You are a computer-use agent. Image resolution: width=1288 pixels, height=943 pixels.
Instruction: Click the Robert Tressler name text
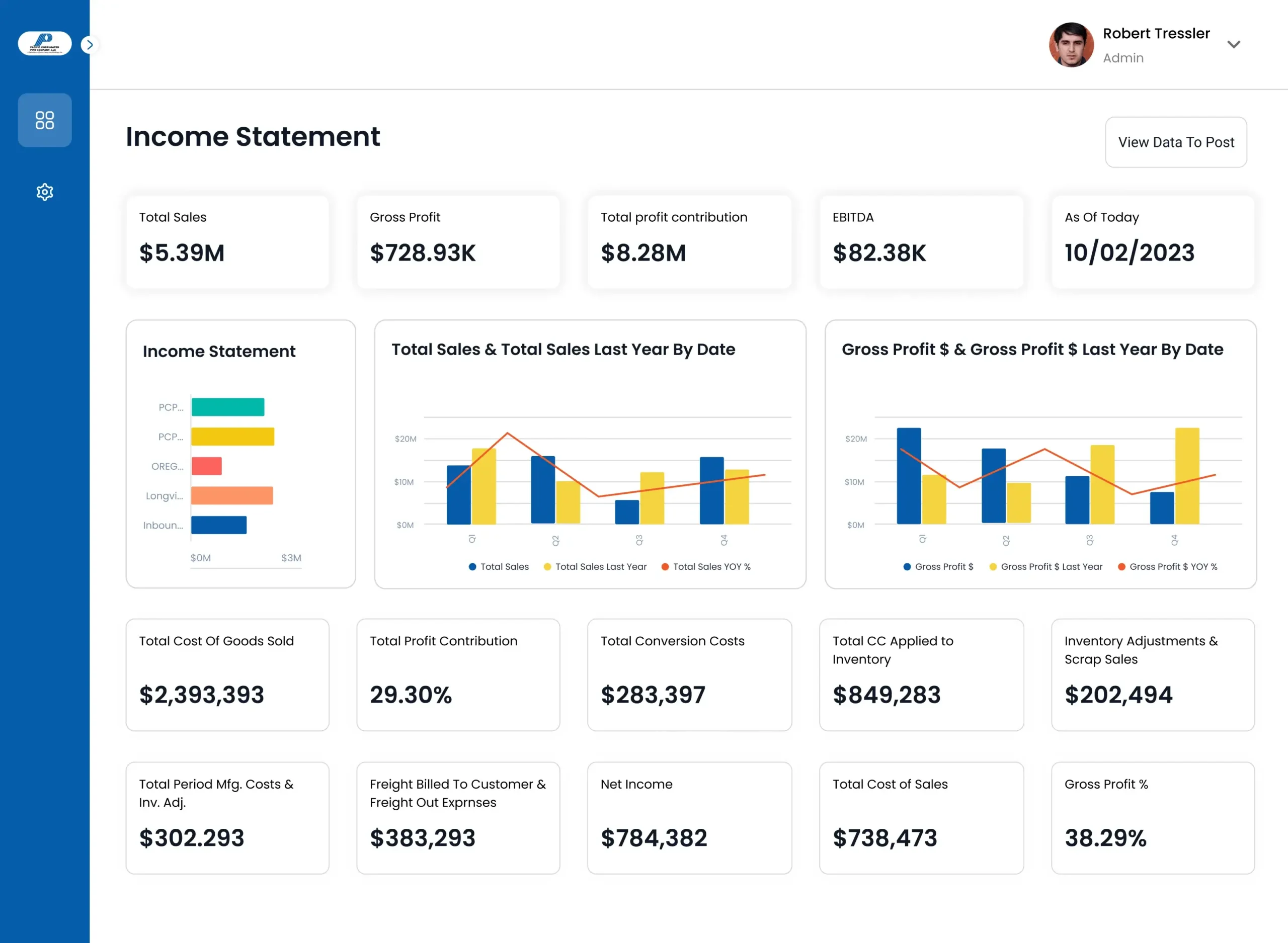[1156, 33]
